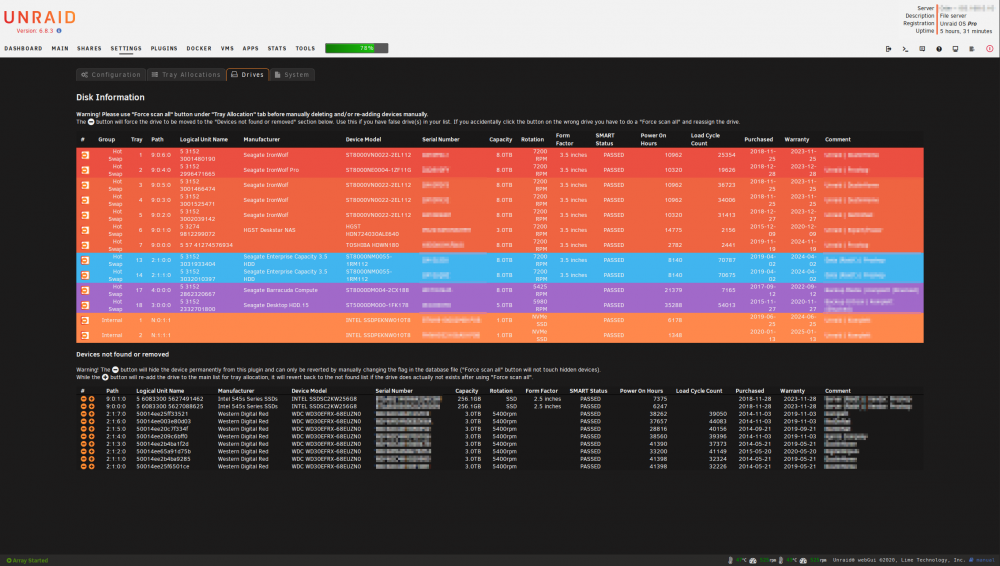This screenshot has width=1000, height=566.
Task: Open the Main menu
Action: tap(60, 48)
